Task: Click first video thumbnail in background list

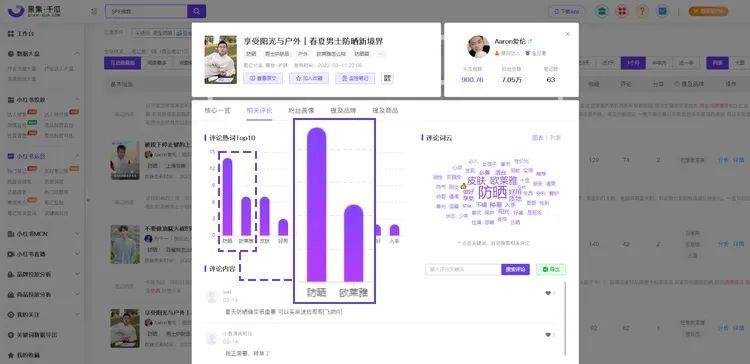Action: [x=125, y=160]
